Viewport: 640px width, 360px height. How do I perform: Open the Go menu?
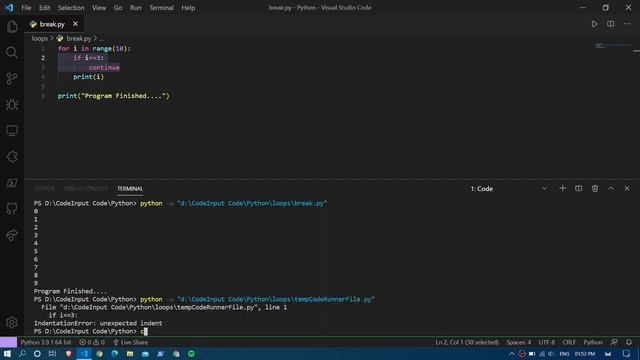coord(118,8)
